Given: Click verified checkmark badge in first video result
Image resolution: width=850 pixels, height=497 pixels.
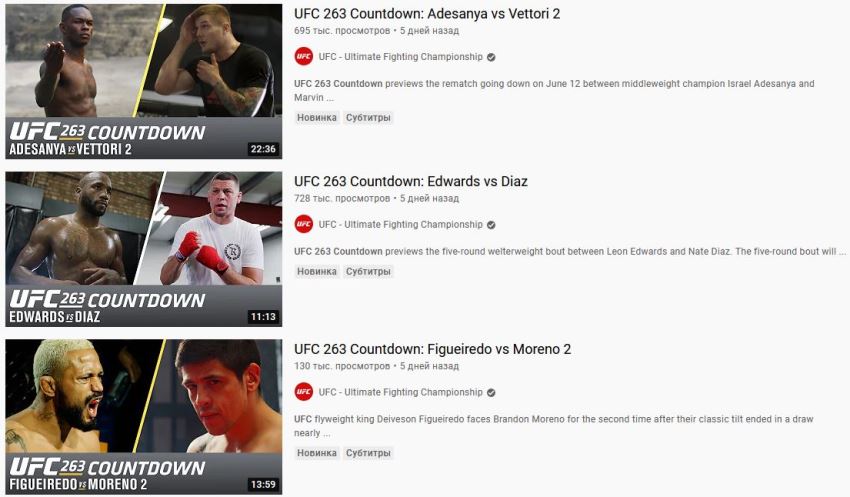Looking at the screenshot, I should click(491, 57).
